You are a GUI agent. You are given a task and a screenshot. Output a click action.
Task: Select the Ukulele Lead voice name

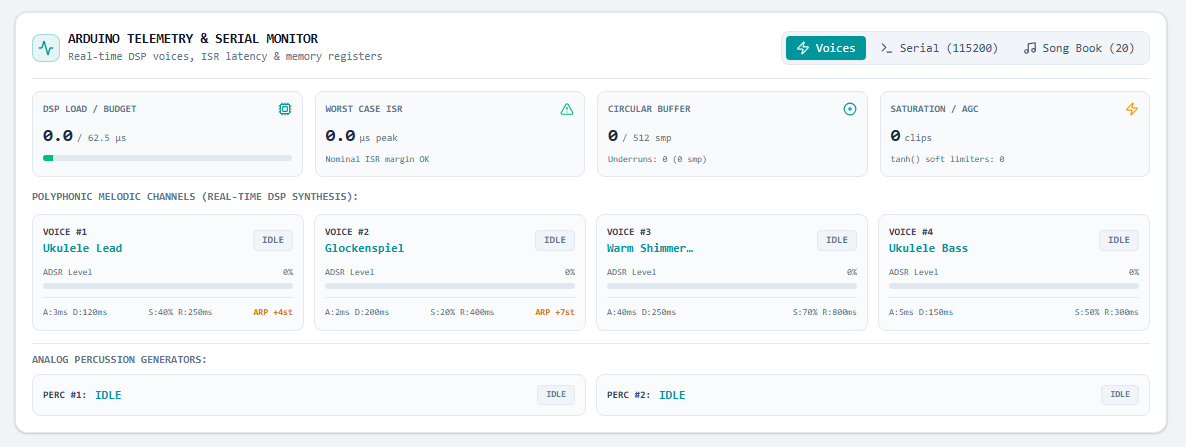pyautogui.click(x=82, y=248)
